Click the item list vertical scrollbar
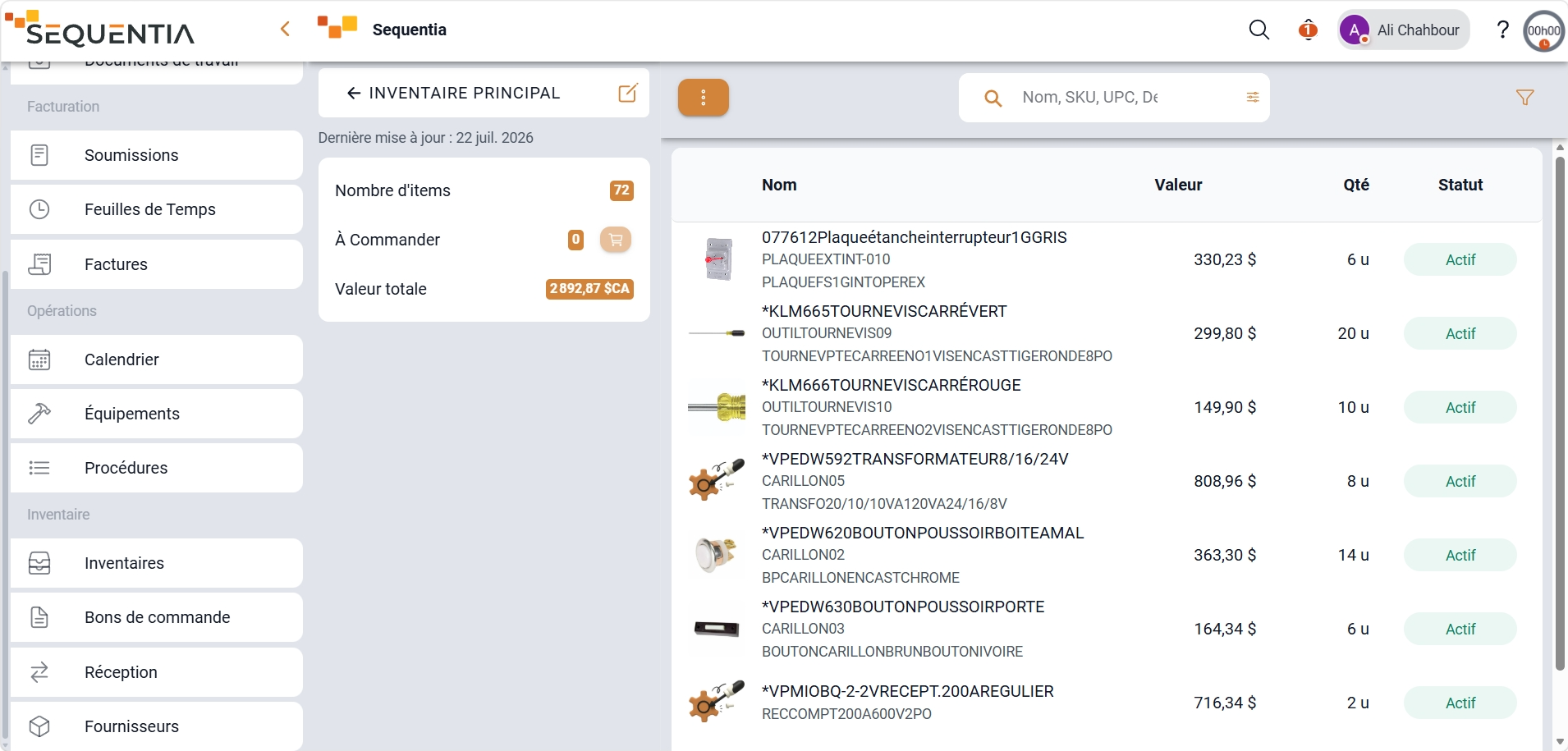This screenshot has width=1568, height=751. click(1560, 414)
